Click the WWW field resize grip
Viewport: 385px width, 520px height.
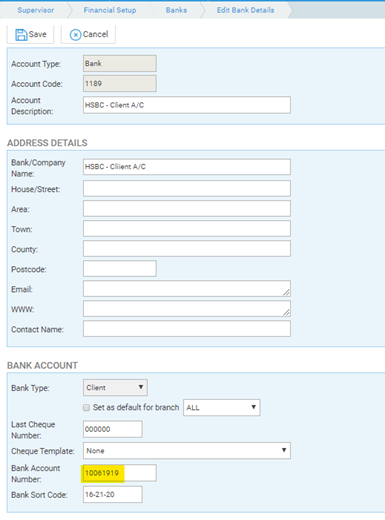[286, 312]
